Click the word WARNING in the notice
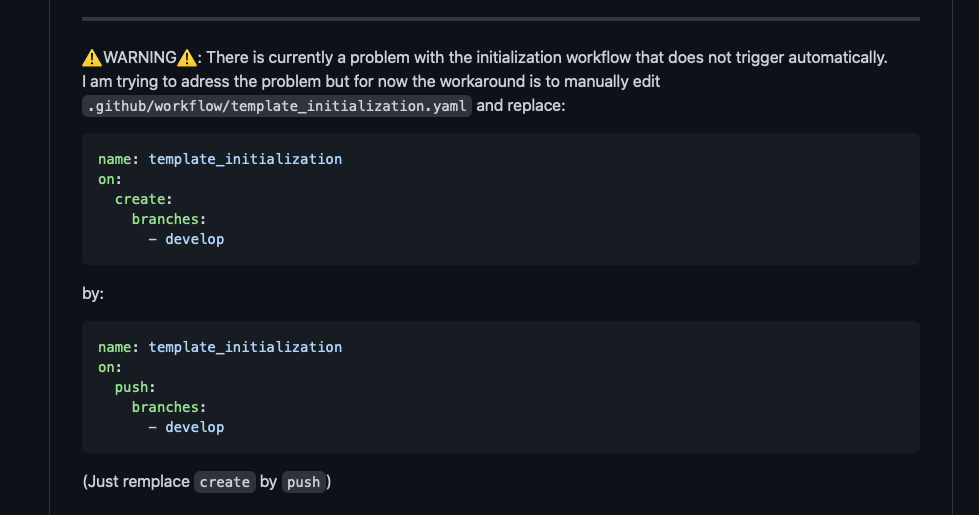The height and width of the screenshot is (515, 979). coord(140,57)
